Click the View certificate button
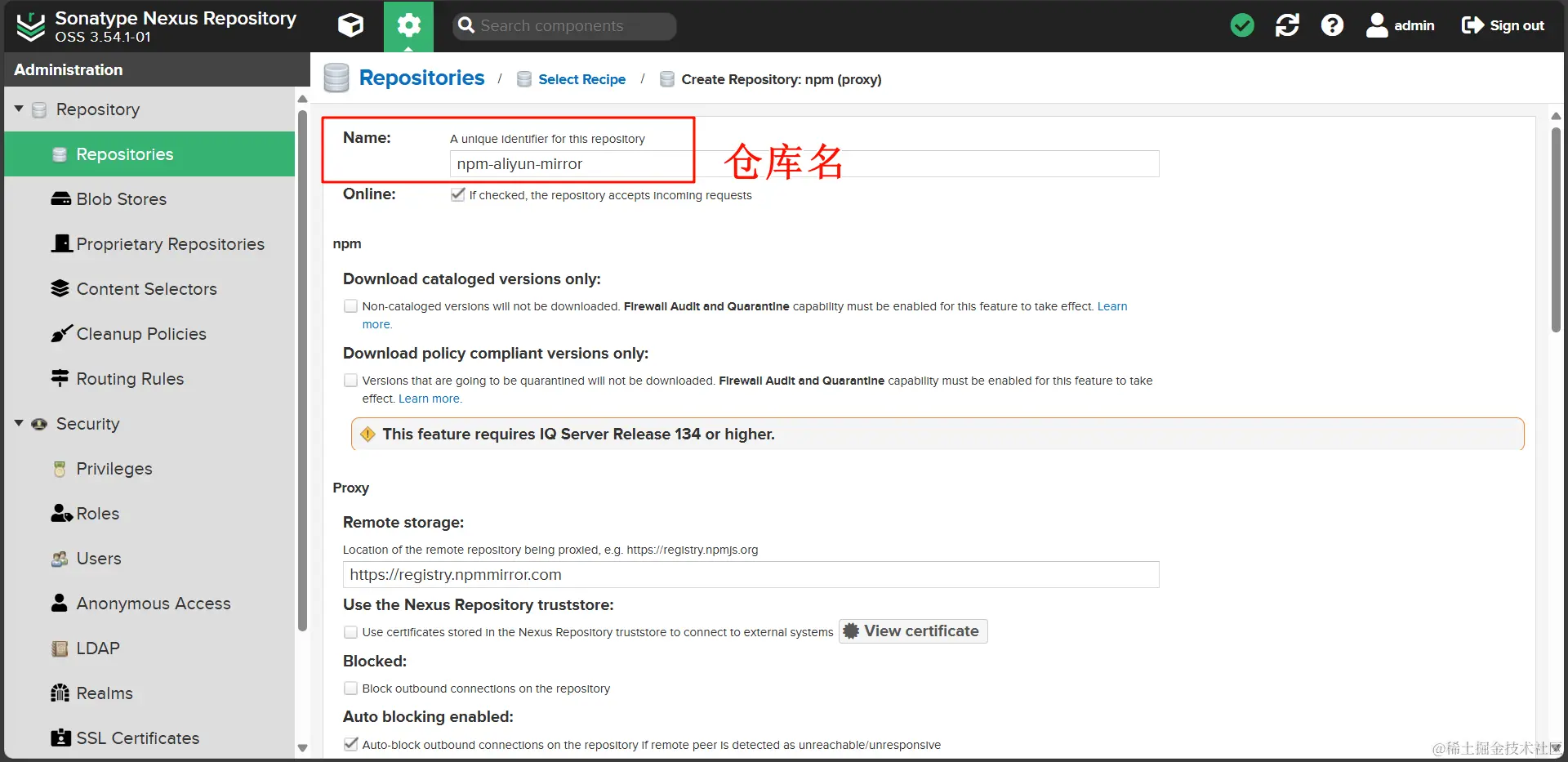The height and width of the screenshot is (762, 1568). 913,631
